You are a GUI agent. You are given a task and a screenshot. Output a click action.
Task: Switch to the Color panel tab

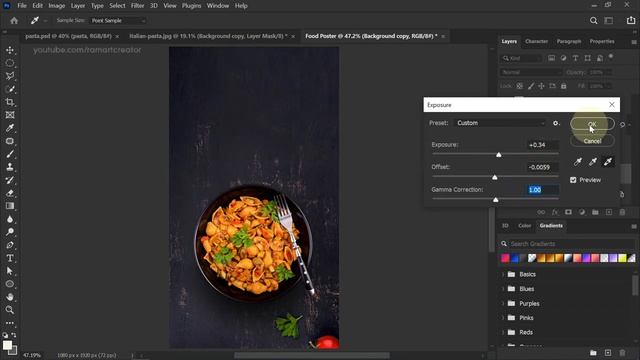click(524, 226)
